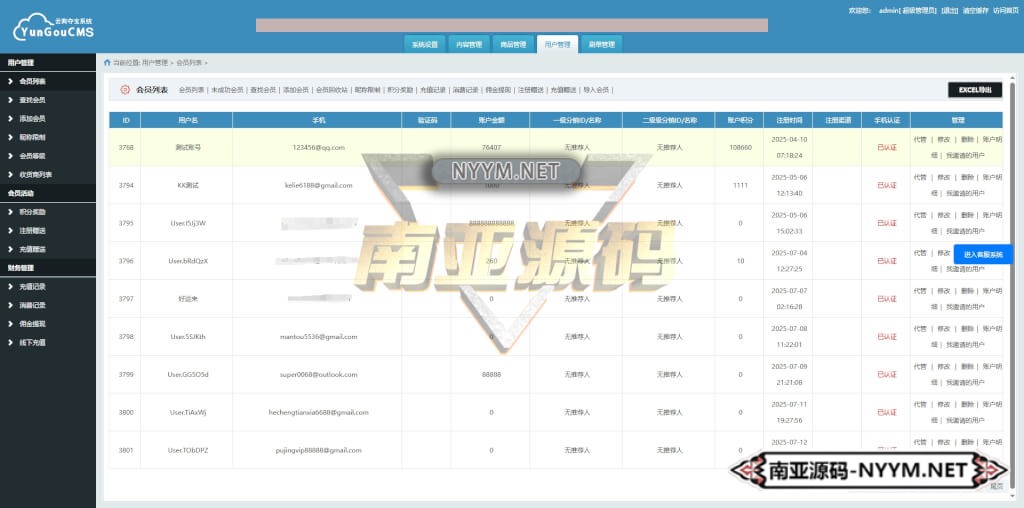Open the 系统设置 tab
This screenshot has width=1024, height=508.
click(x=423, y=44)
